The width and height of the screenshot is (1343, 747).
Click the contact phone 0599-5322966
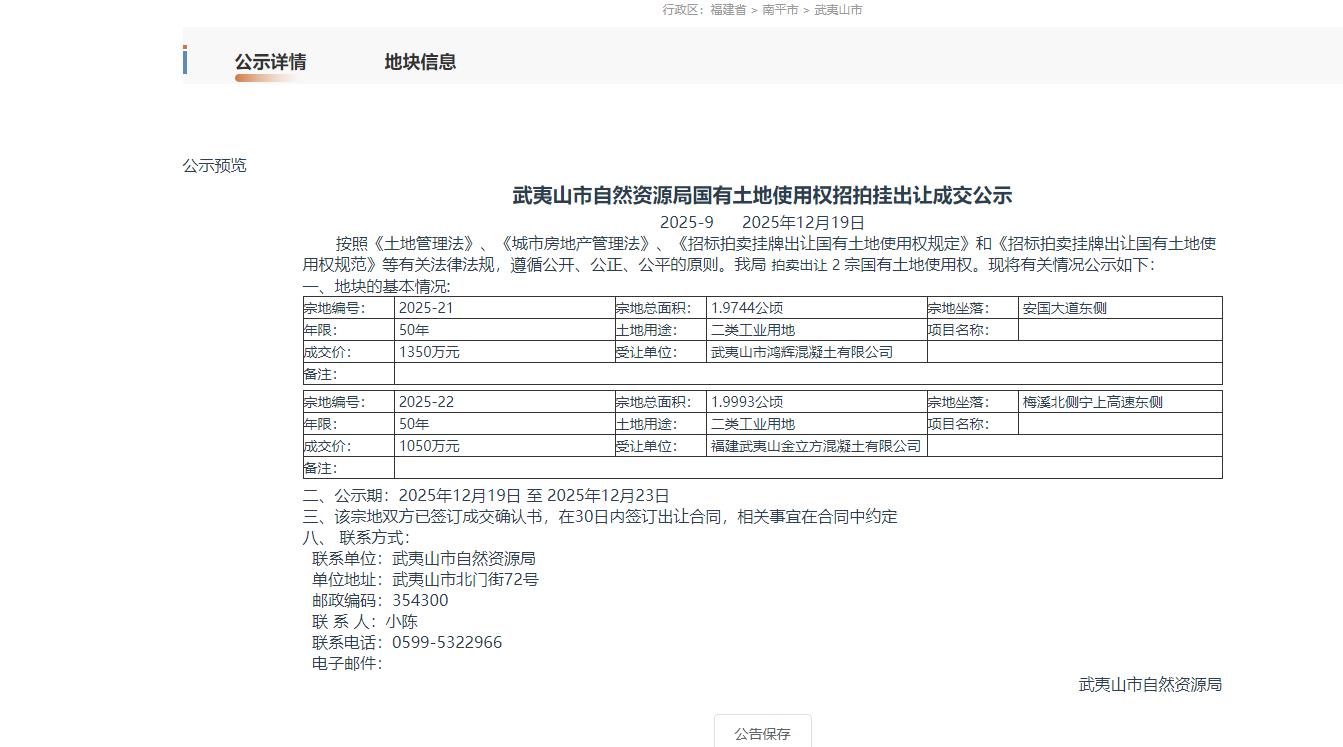pos(447,642)
